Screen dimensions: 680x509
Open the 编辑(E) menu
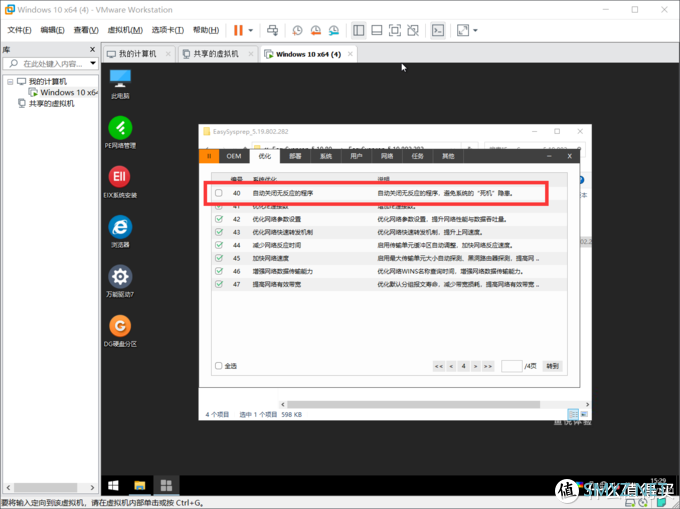[52, 30]
